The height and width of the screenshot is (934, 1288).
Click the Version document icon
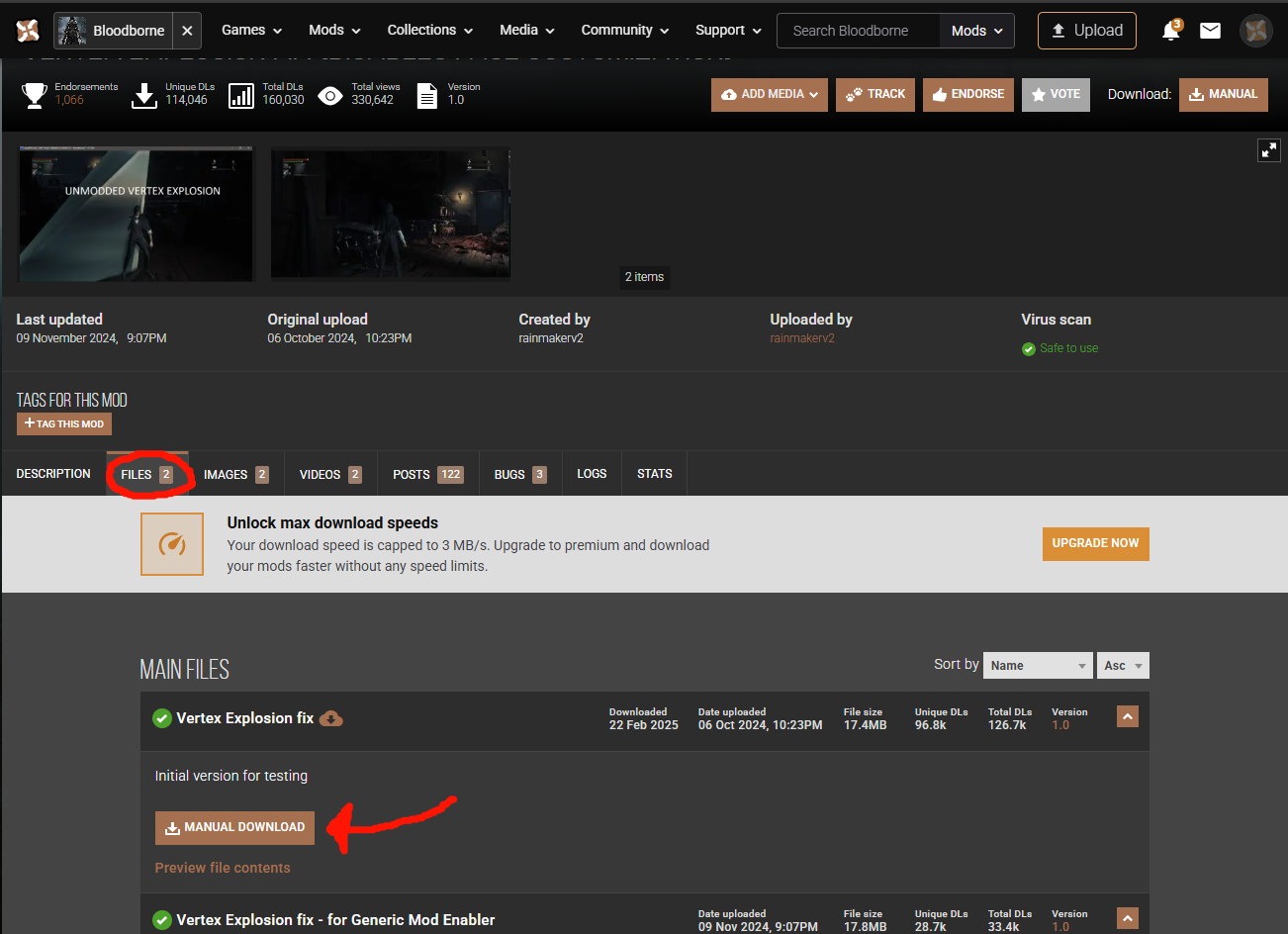tap(427, 95)
